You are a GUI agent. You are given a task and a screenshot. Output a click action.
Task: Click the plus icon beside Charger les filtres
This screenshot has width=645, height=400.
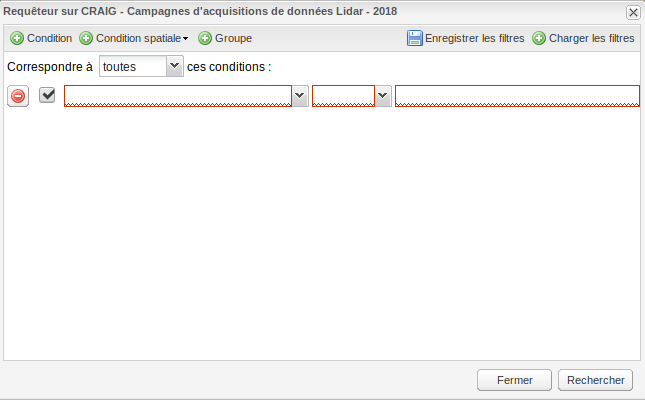coord(539,38)
